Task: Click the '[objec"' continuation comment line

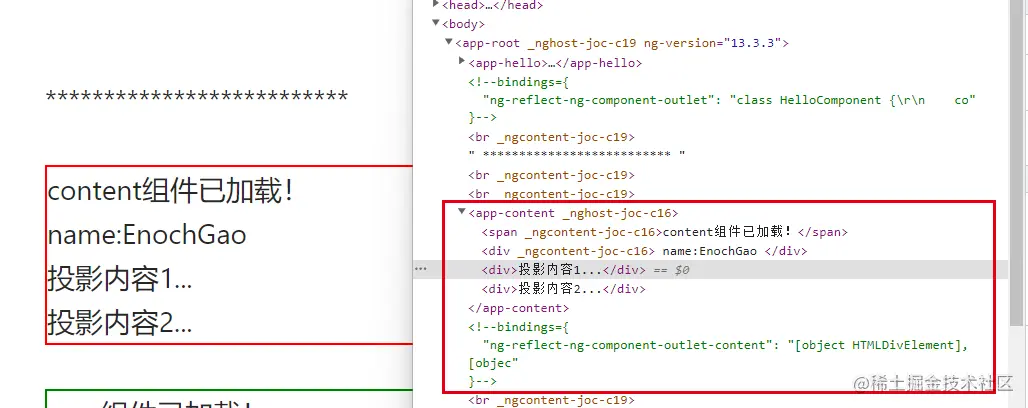Action: pyautogui.click(x=494, y=363)
